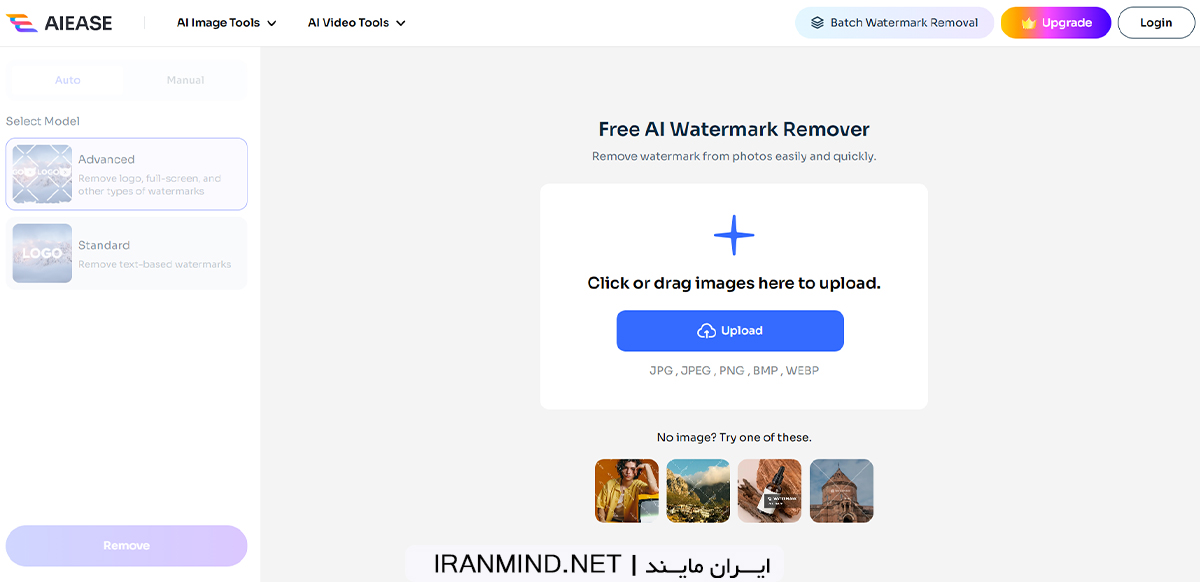
Task: Click the Remove button
Action: (126, 546)
